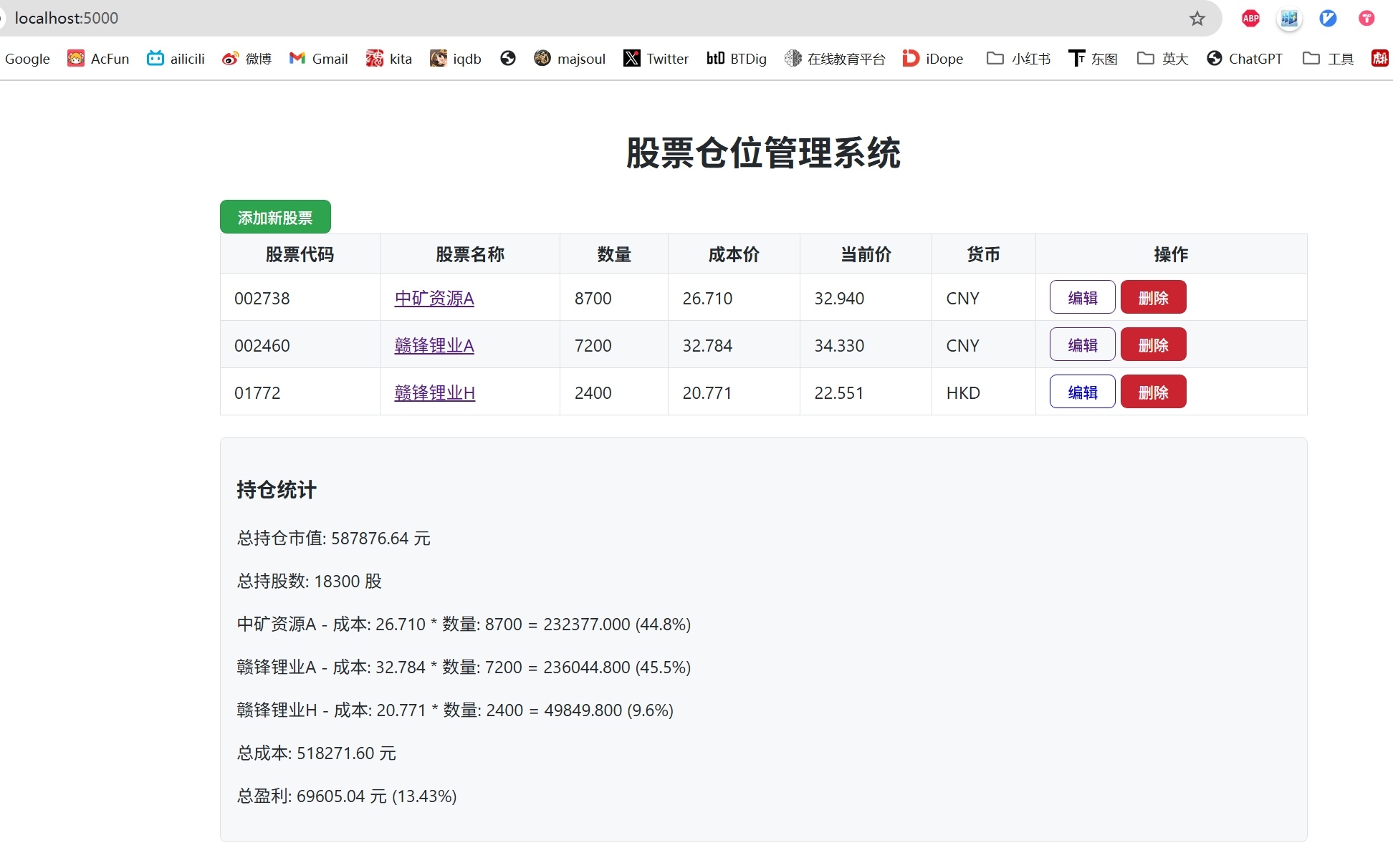The width and height of the screenshot is (1393, 868).
Task: Delete the 01772 stock row
Action: 1153,392
